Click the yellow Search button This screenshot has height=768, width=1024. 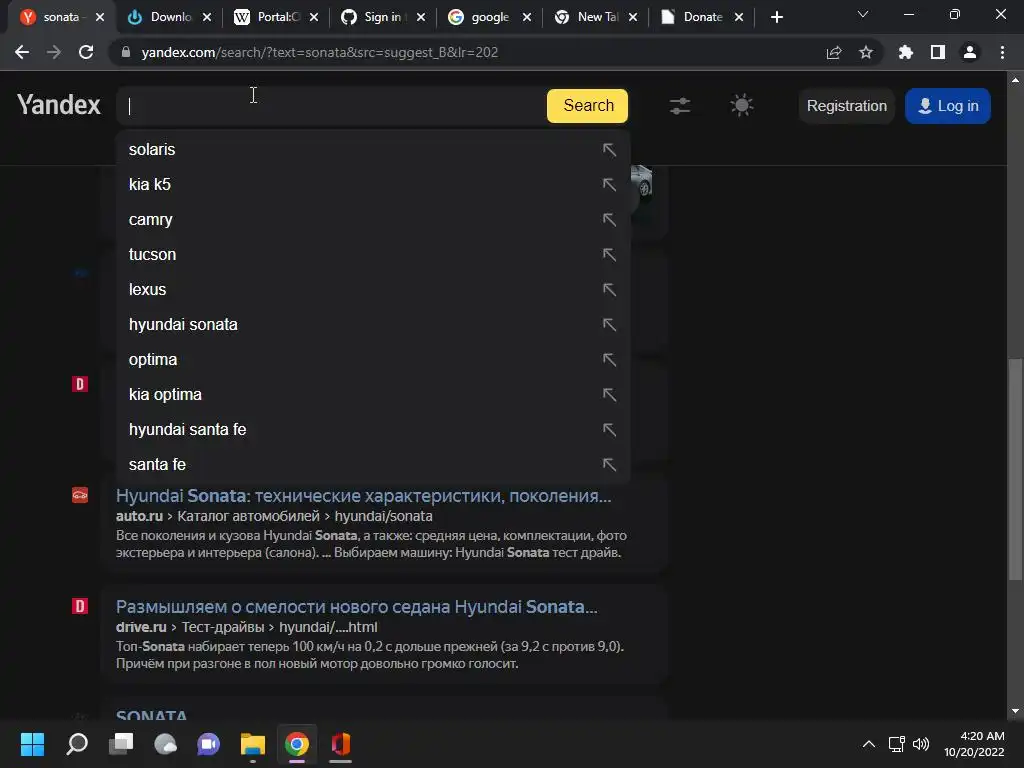[587, 106]
